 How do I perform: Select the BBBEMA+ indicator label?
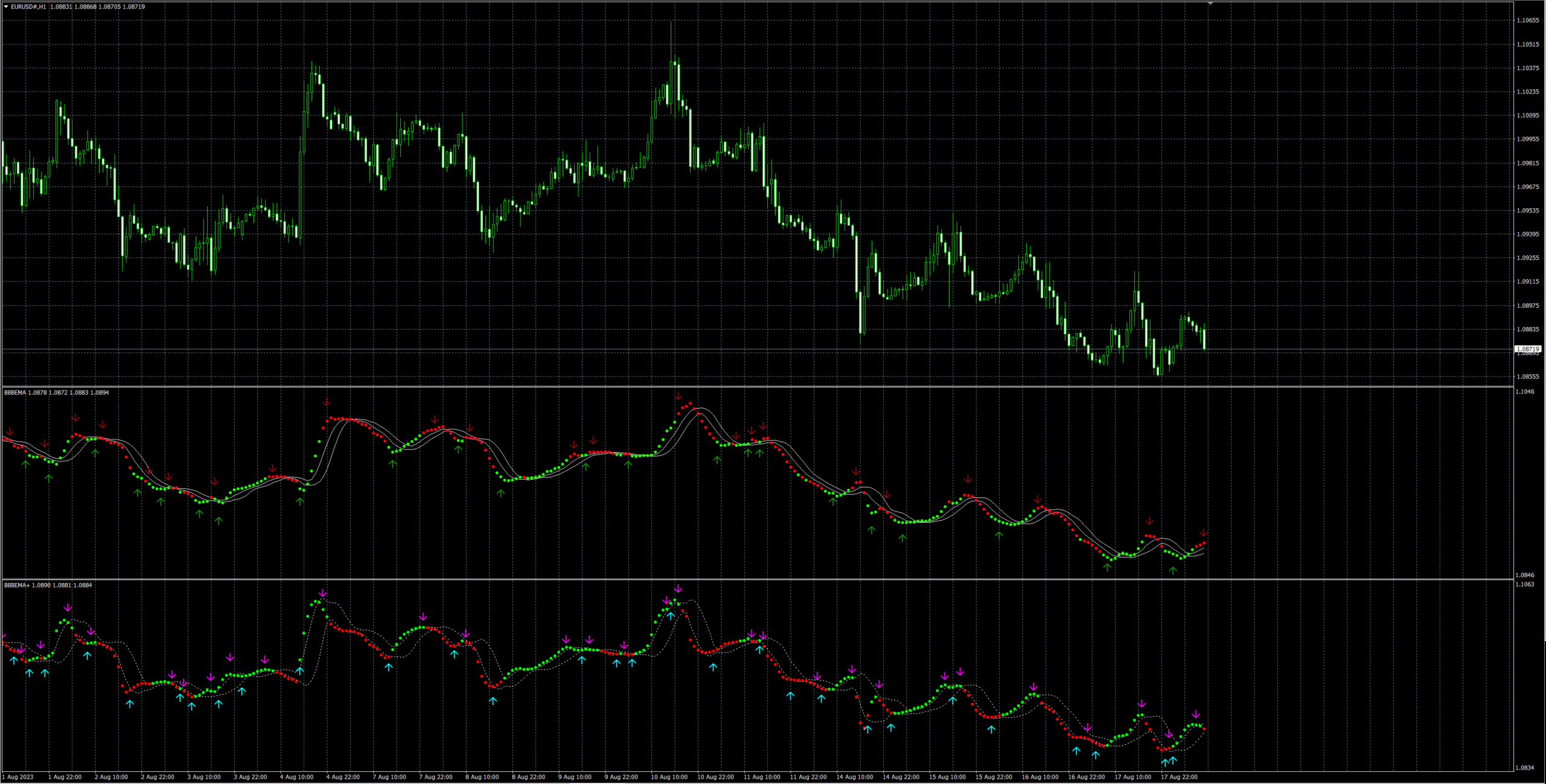(x=17, y=585)
